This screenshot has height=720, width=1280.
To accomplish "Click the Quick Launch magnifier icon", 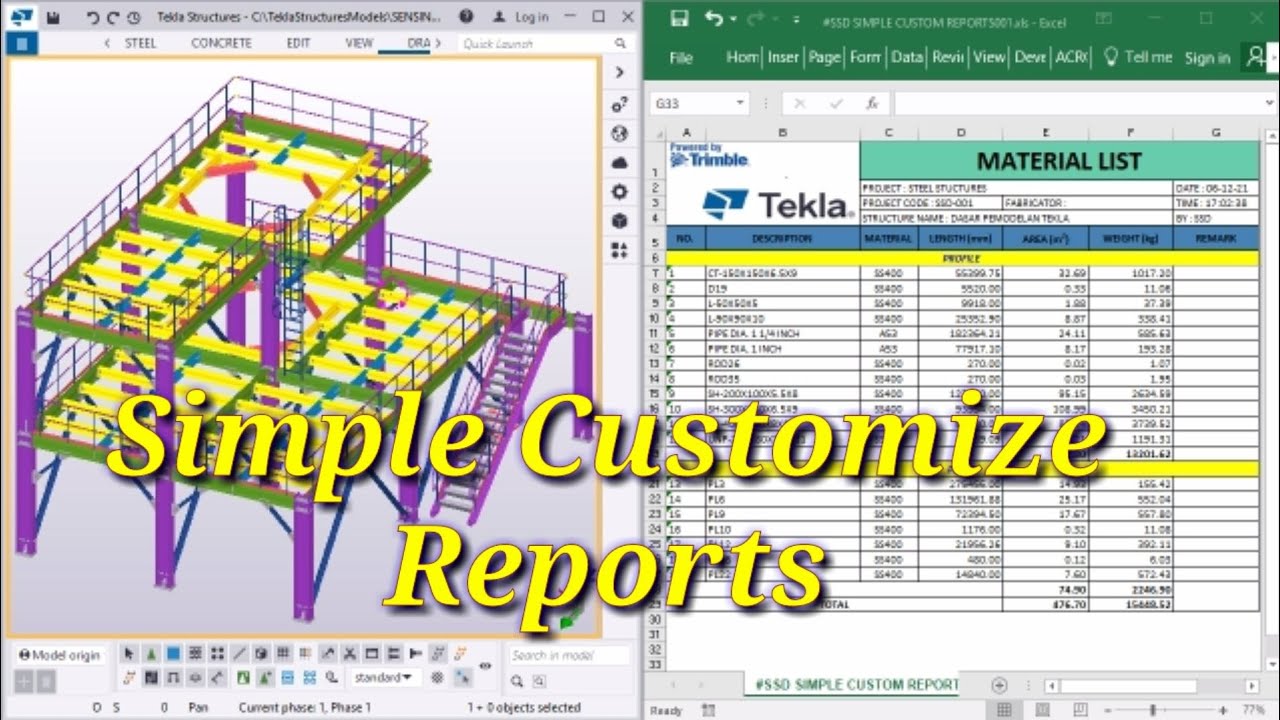I will click(621, 43).
